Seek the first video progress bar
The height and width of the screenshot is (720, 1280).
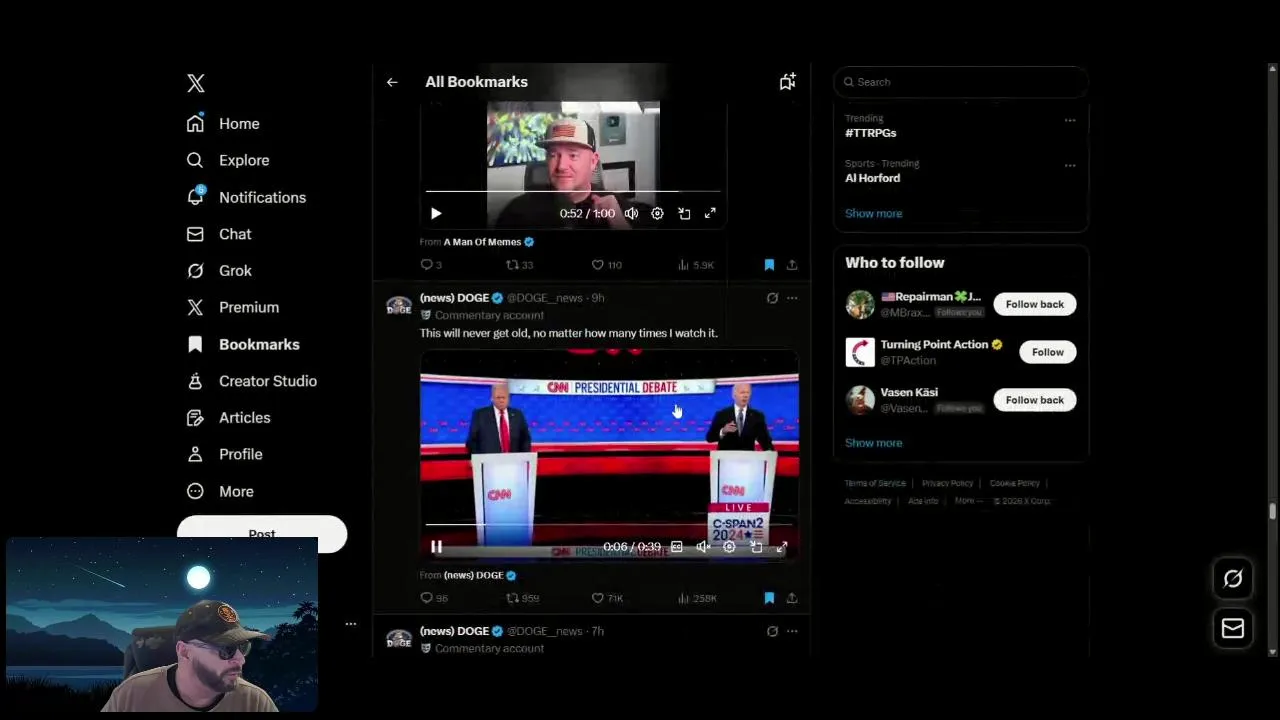pos(573,190)
